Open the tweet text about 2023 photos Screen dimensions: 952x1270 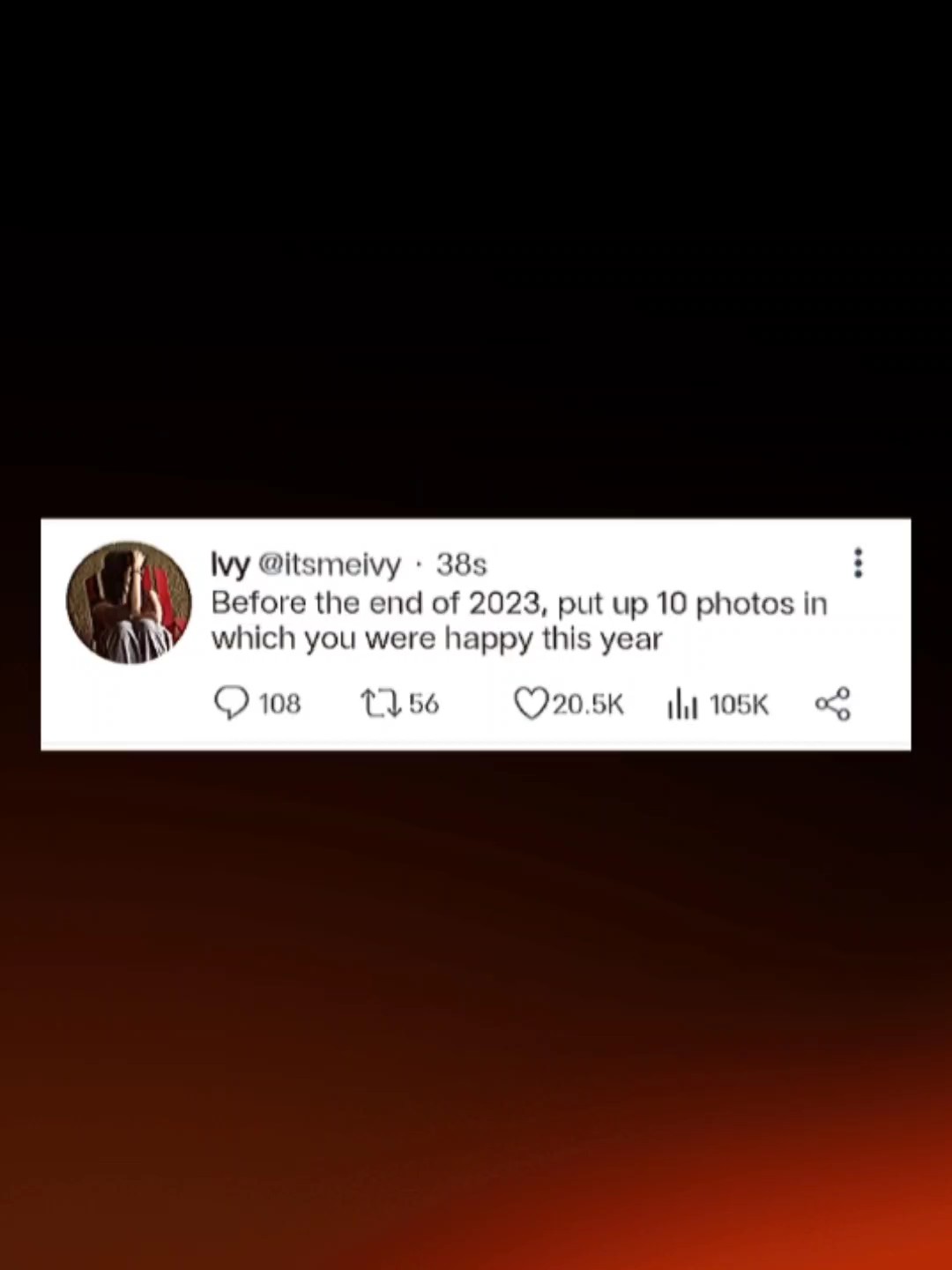[x=519, y=621]
